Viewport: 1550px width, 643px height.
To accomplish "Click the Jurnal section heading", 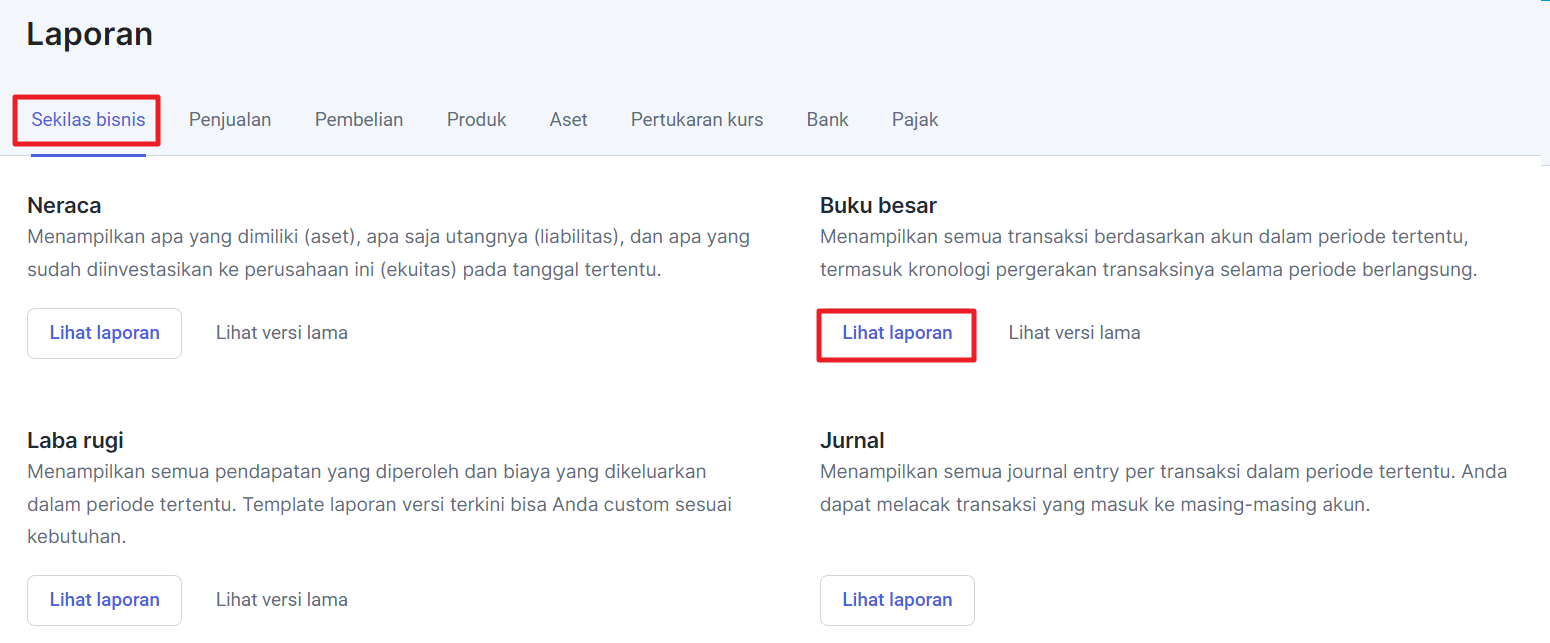I will point(852,441).
